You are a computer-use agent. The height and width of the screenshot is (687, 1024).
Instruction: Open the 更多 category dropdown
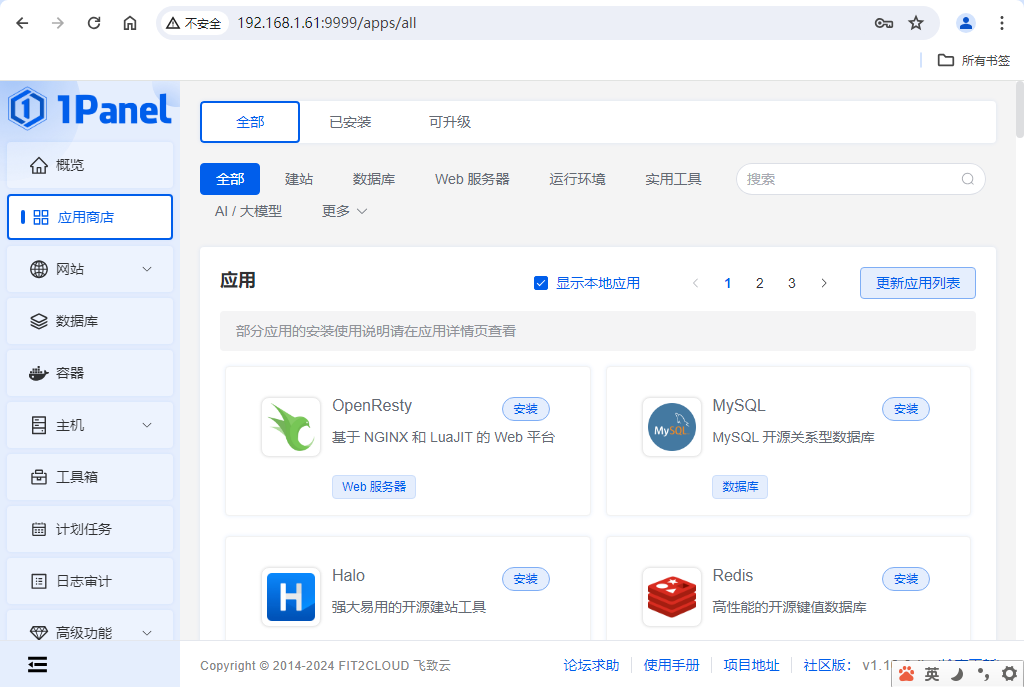(x=343, y=211)
